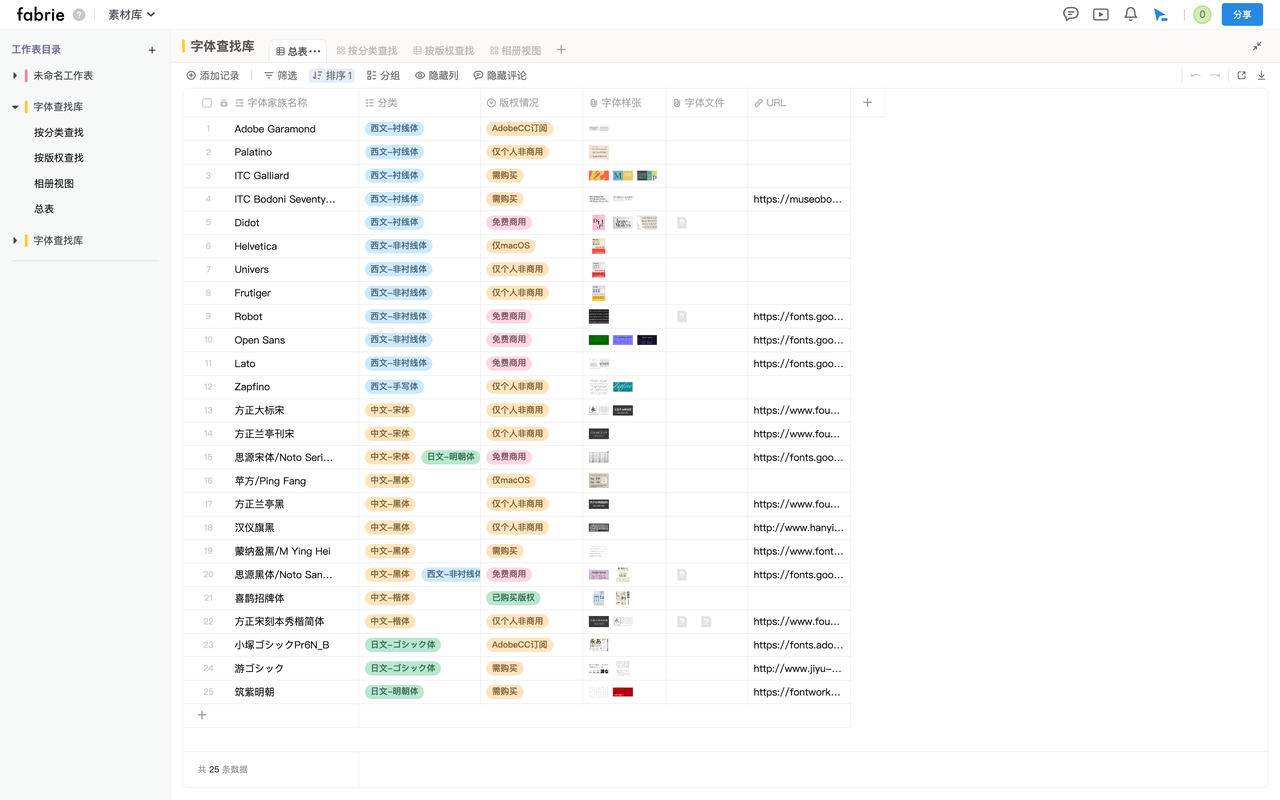Open the 分组 group menu
The height and width of the screenshot is (800, 1280).
point(383,76)
